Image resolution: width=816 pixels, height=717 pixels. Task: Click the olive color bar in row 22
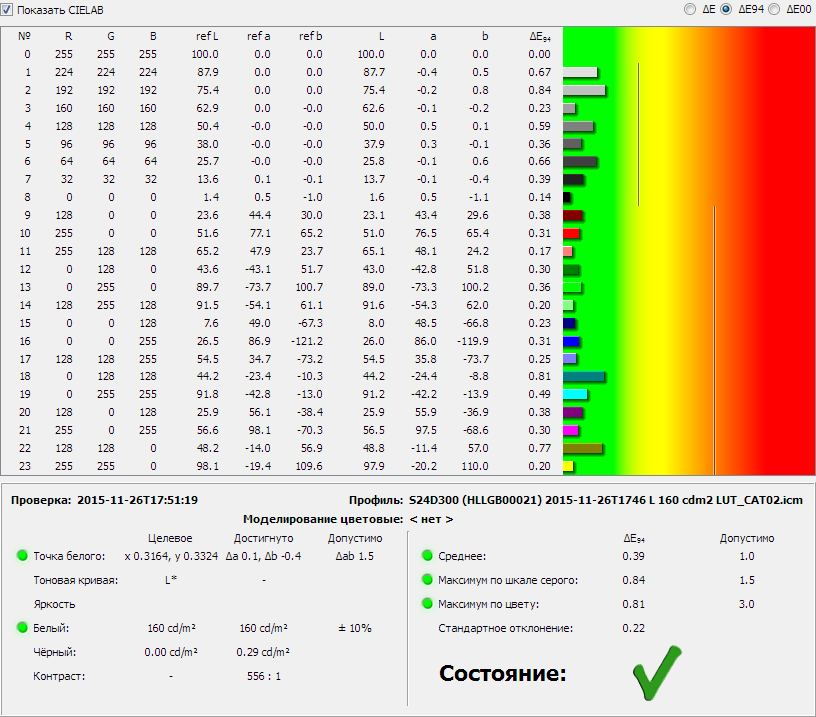[x=583, y=449]
